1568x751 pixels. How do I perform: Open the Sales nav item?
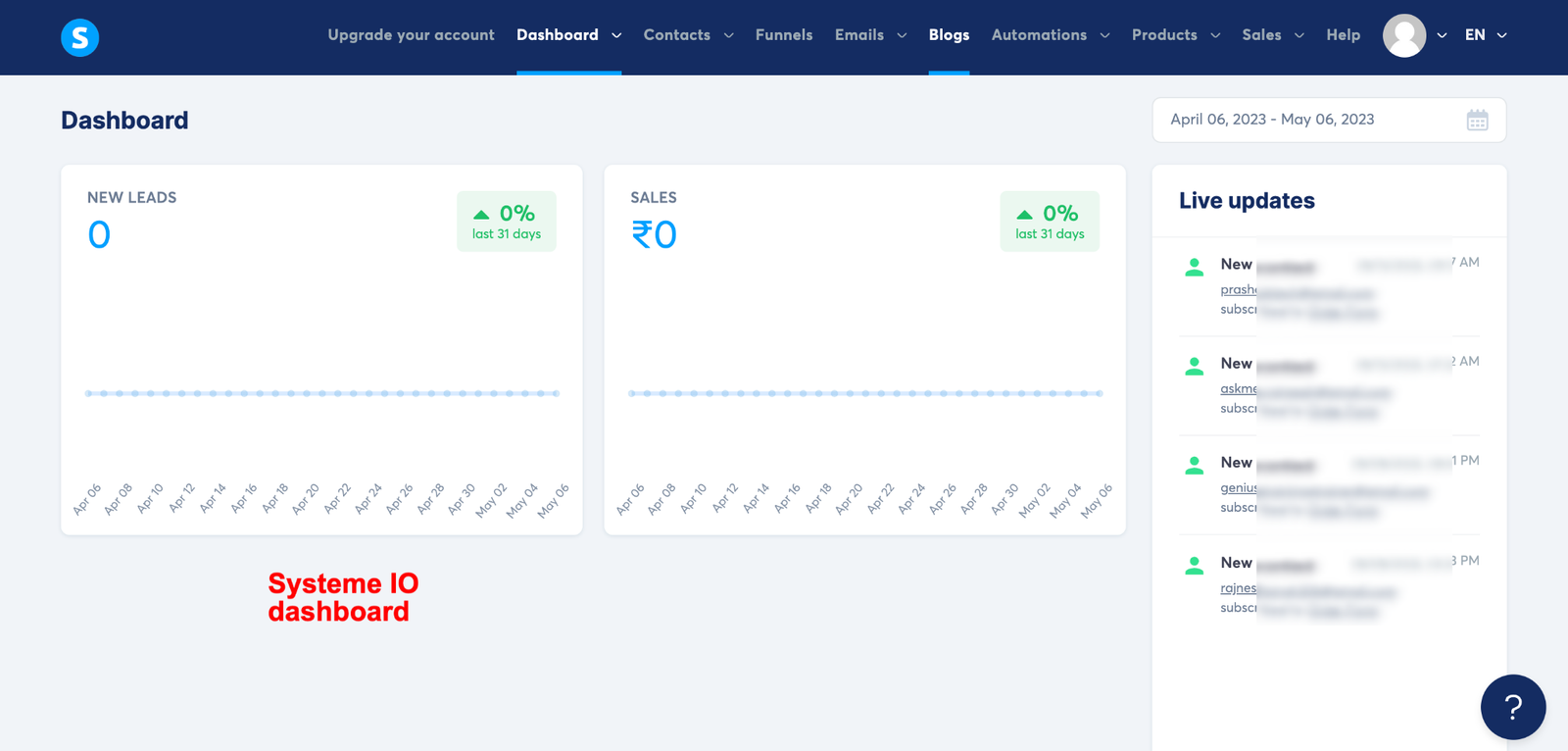[1261, 35]
